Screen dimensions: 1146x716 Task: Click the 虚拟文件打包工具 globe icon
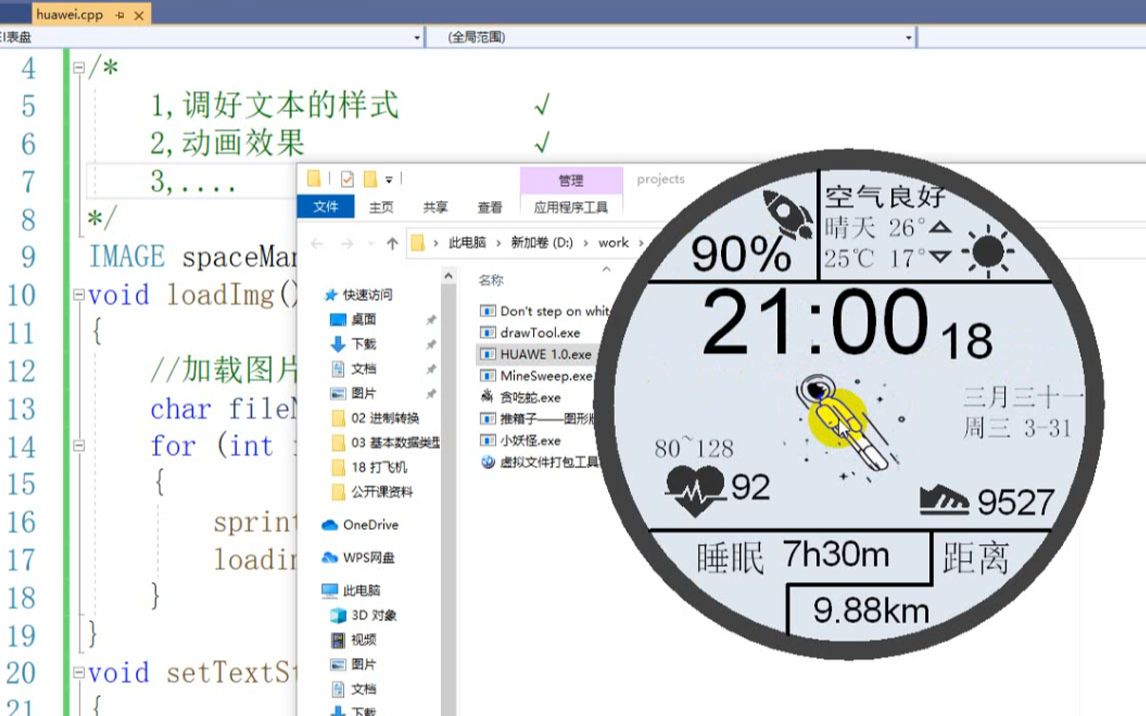click(x=487, y=461)
